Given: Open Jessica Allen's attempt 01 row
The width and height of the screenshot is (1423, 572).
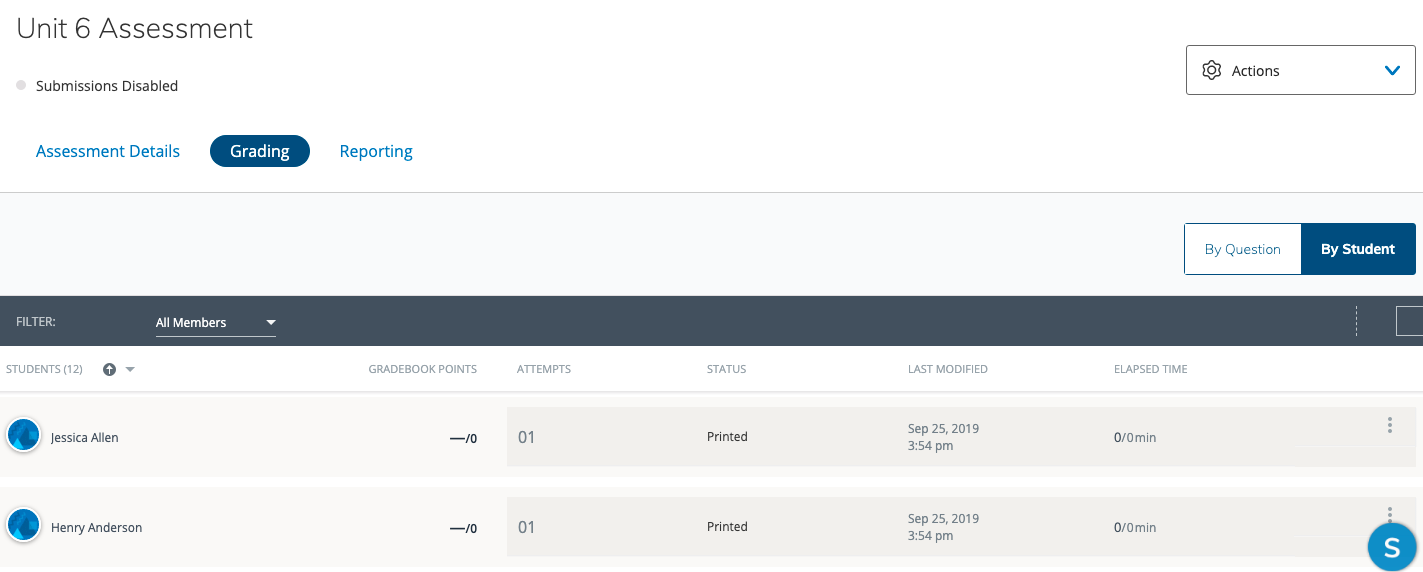Looking at the screenshot, I should tap(527, 437).
